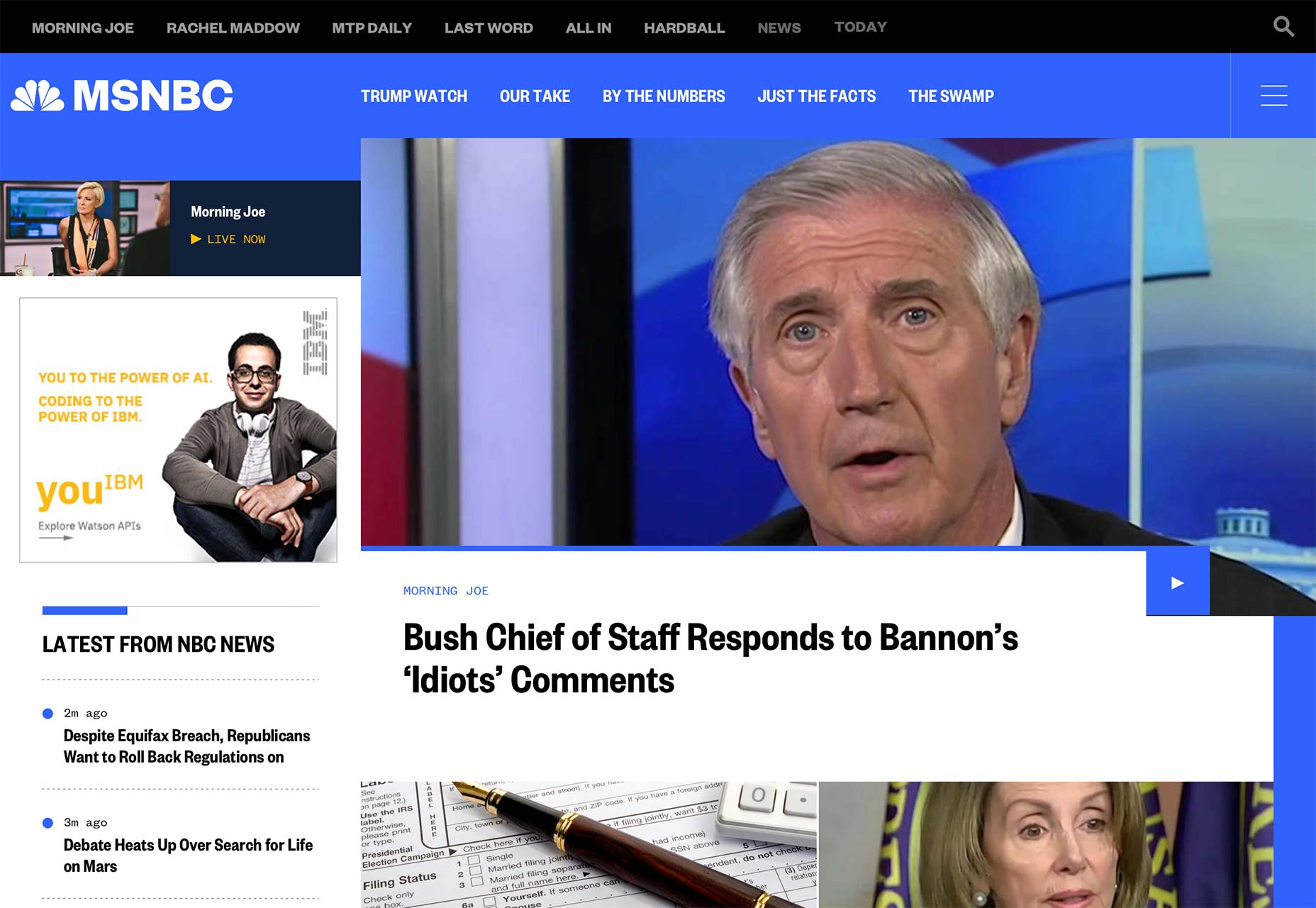1316x908 pixels.
Task: Go to Today in the top bar
Action: pos(861,27)
